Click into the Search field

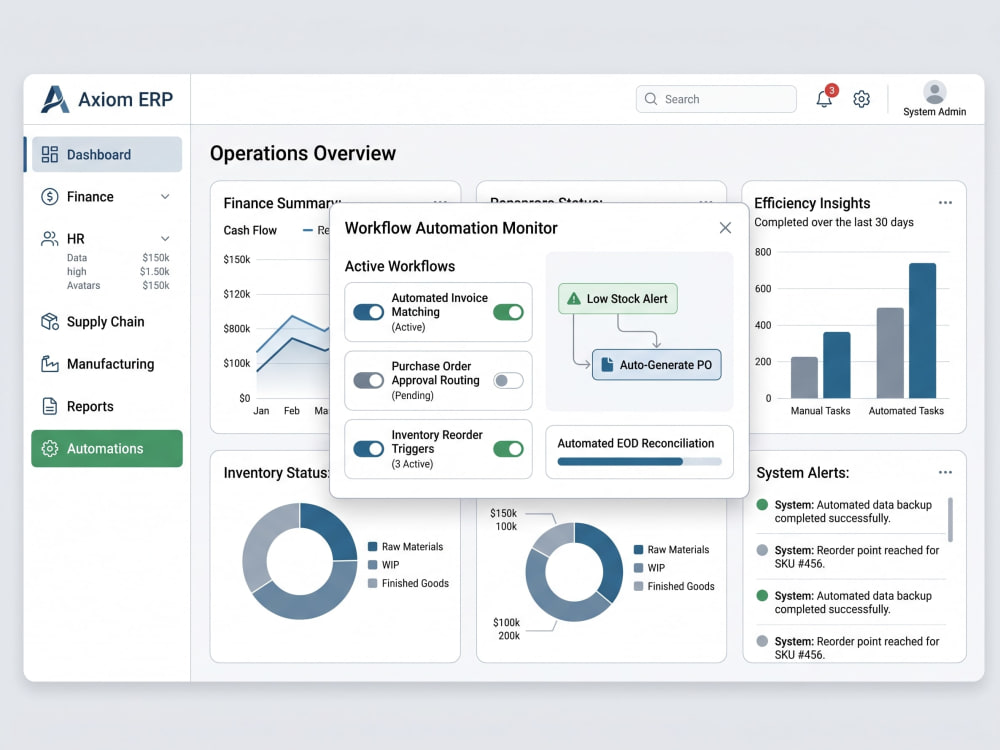[x=716, y=99]
